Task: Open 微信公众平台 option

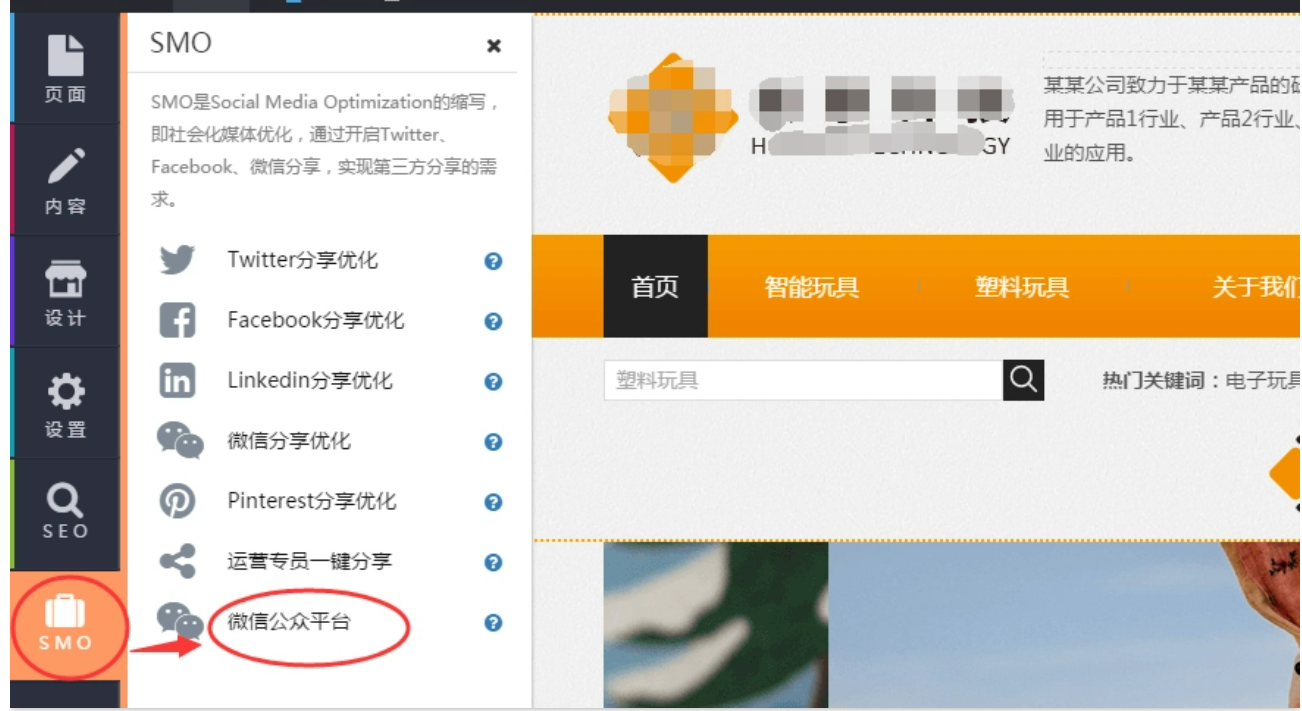Action: pos(289,622)
